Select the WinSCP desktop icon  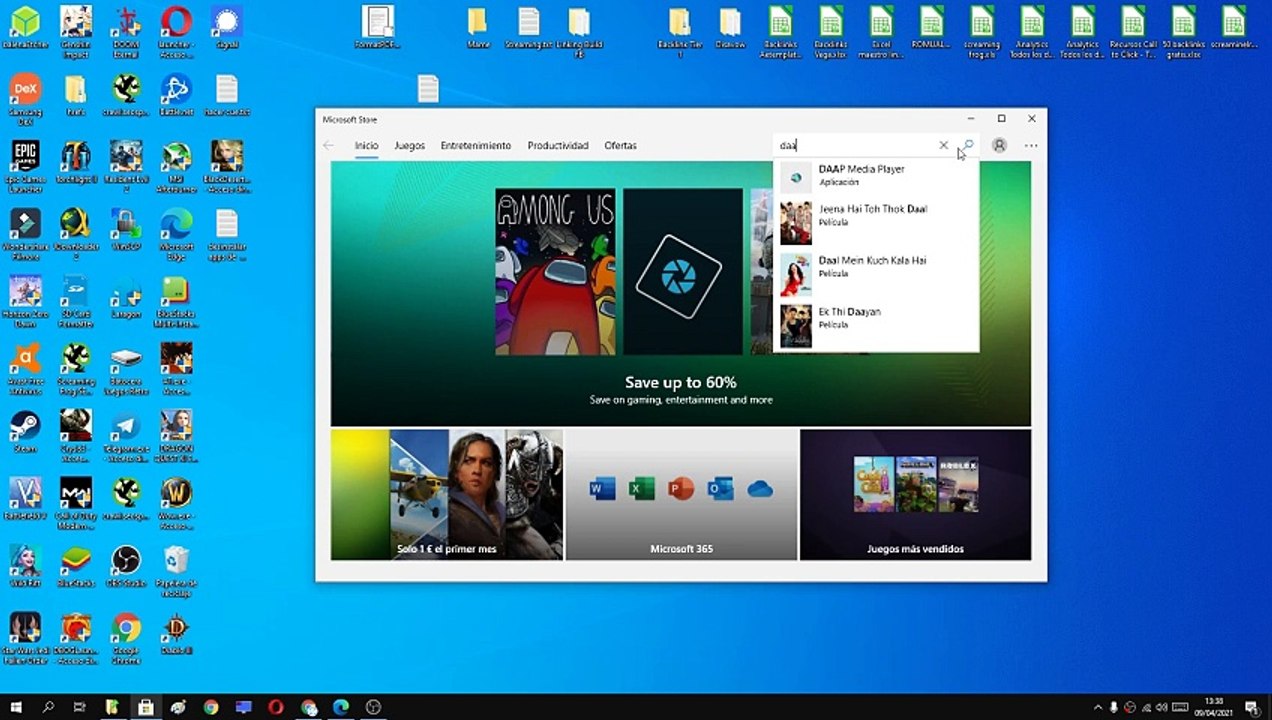point(126,230)
